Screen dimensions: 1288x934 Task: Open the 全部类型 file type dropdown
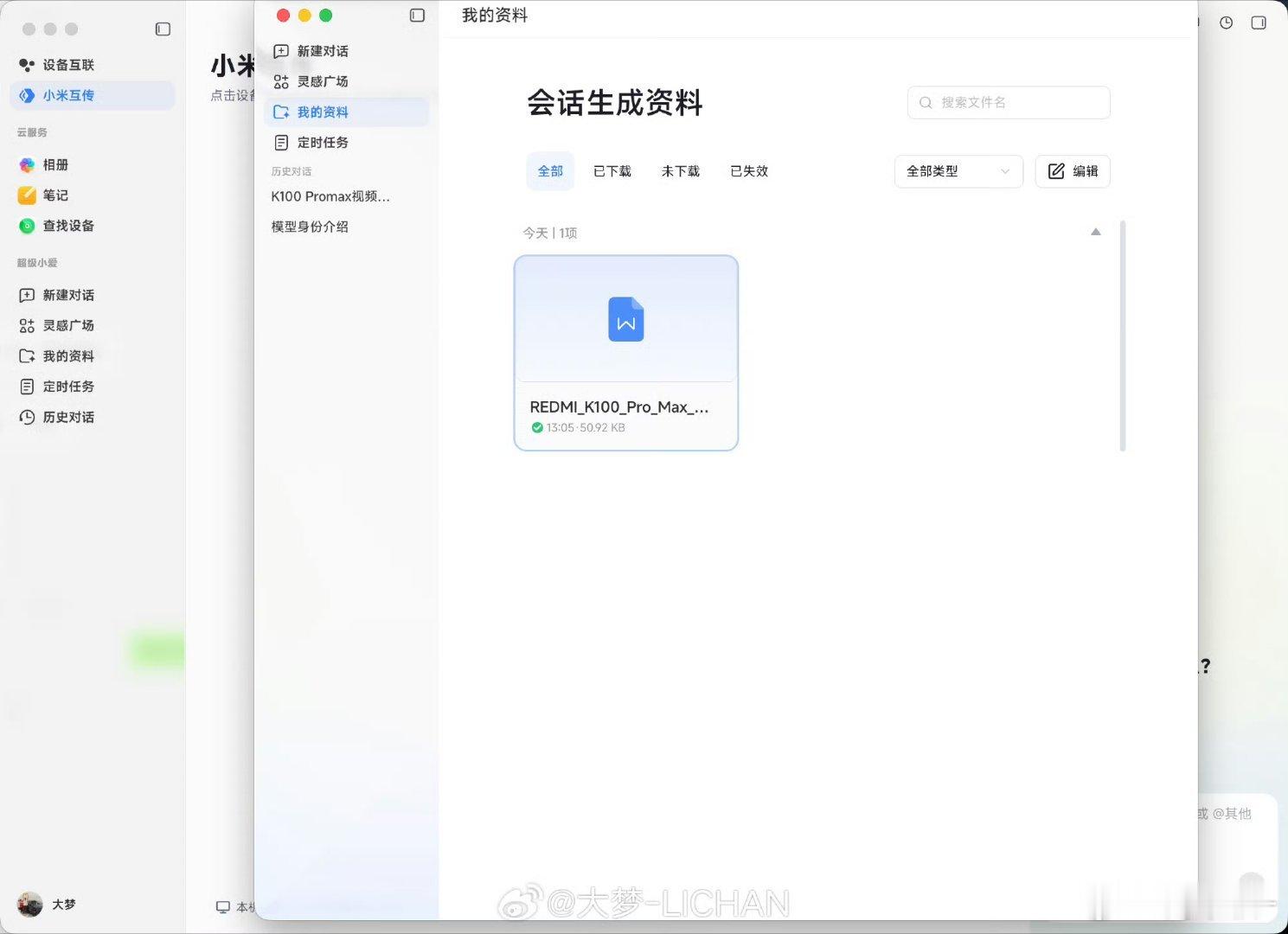(x=958, y=171)
